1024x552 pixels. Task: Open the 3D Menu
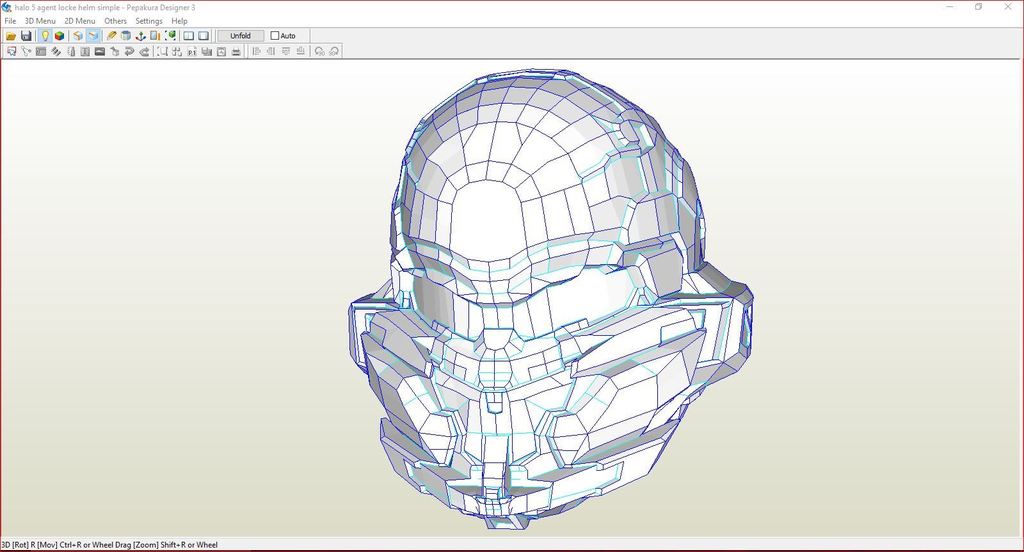click(x=40, y=21)
